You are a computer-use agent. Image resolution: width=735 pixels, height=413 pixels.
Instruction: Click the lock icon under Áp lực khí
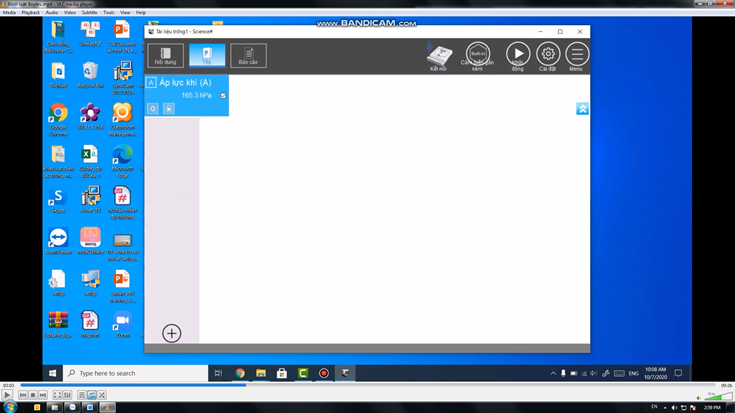point(169,109)
